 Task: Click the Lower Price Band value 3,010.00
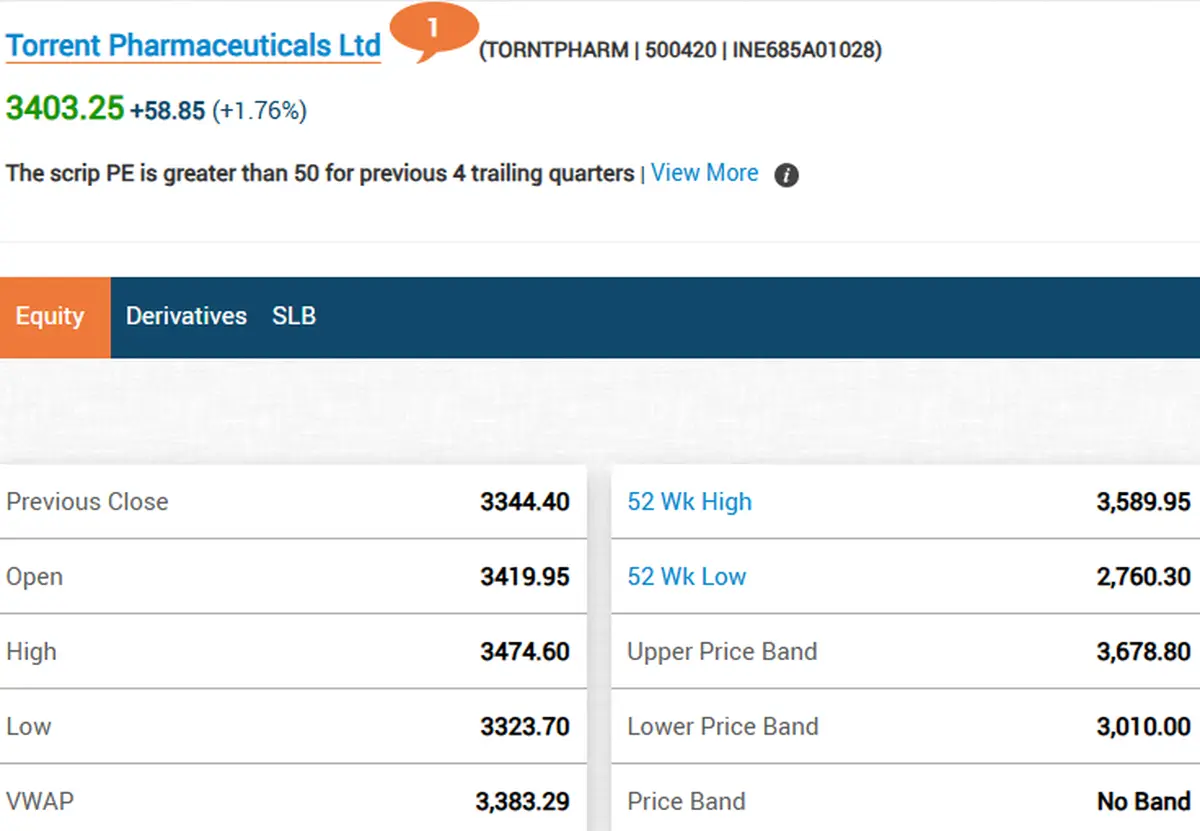click(x=1144, y=727)
